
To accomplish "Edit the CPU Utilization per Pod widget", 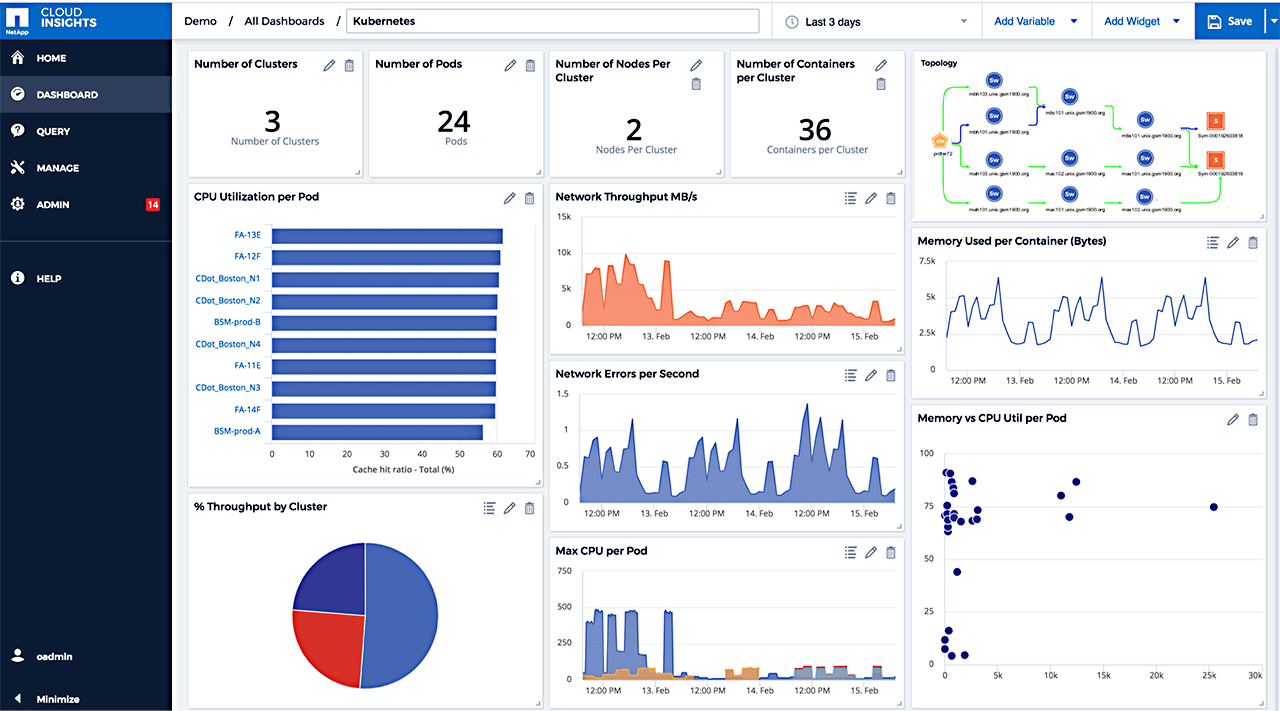I will (510, 198).
